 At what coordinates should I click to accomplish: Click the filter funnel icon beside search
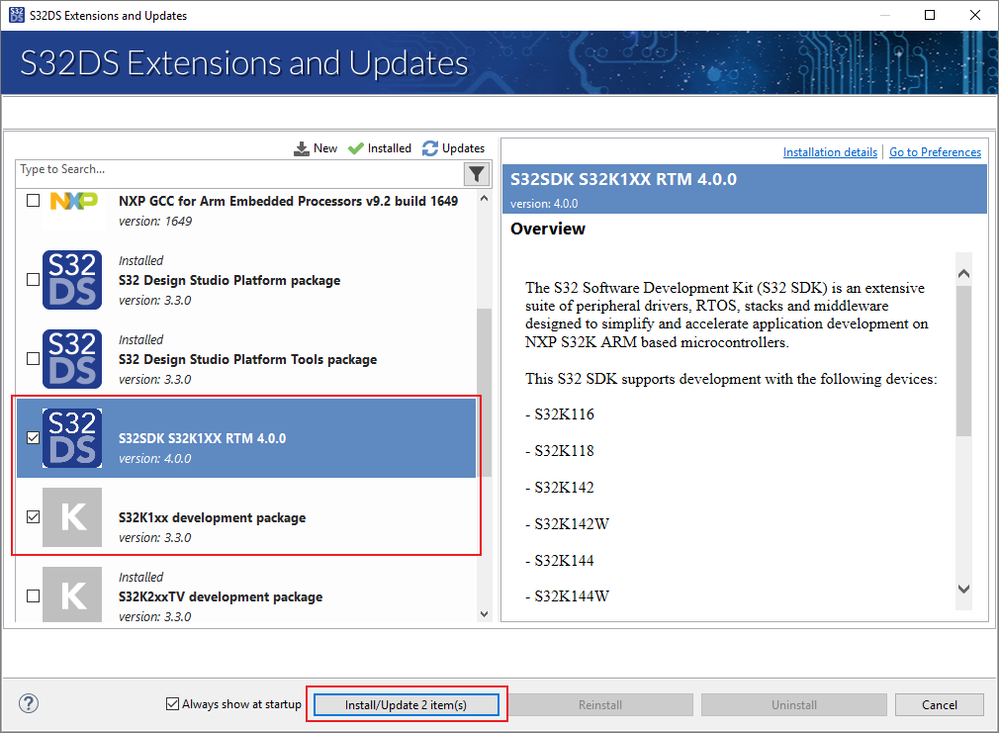pyautogui.click(x=477, y=173)
